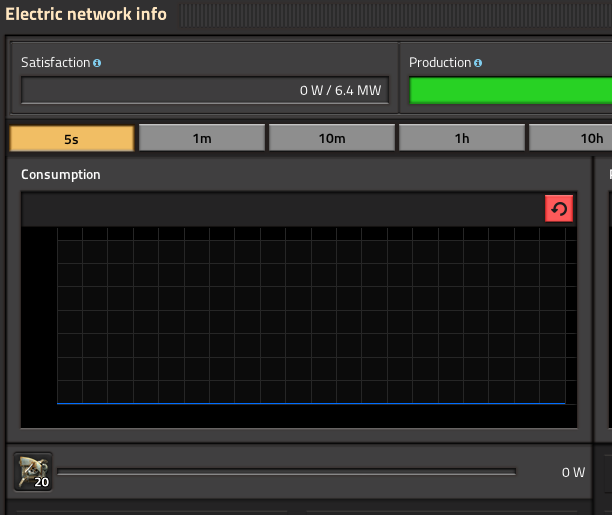Click the consumption bar next to the 20 icon
The image size is (612, 515).
(x=286, y=472)
